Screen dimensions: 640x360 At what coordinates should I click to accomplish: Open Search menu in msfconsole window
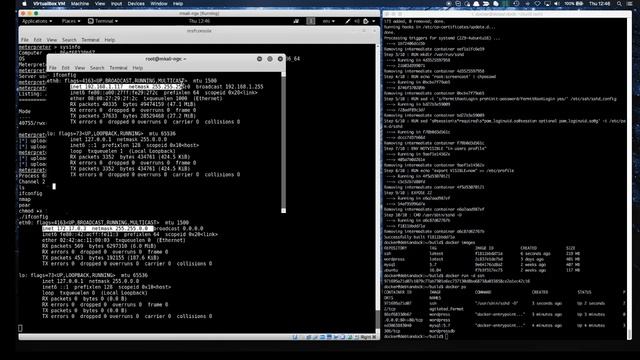69,40
